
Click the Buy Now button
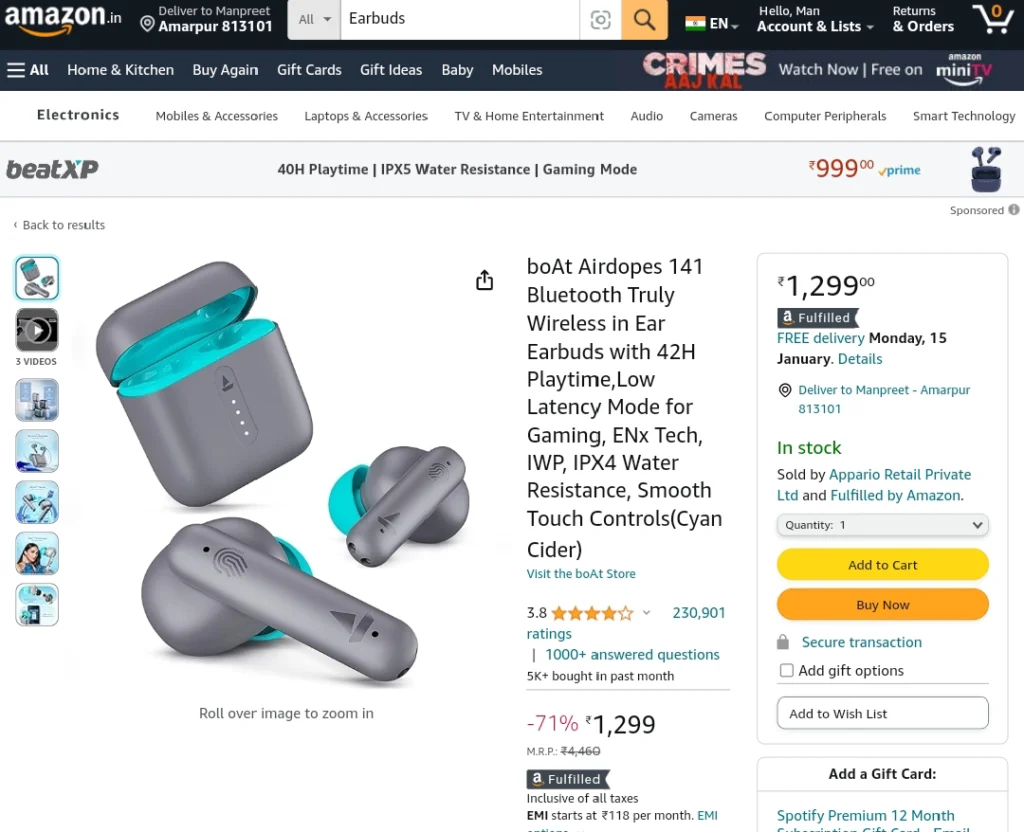point(882,605)
